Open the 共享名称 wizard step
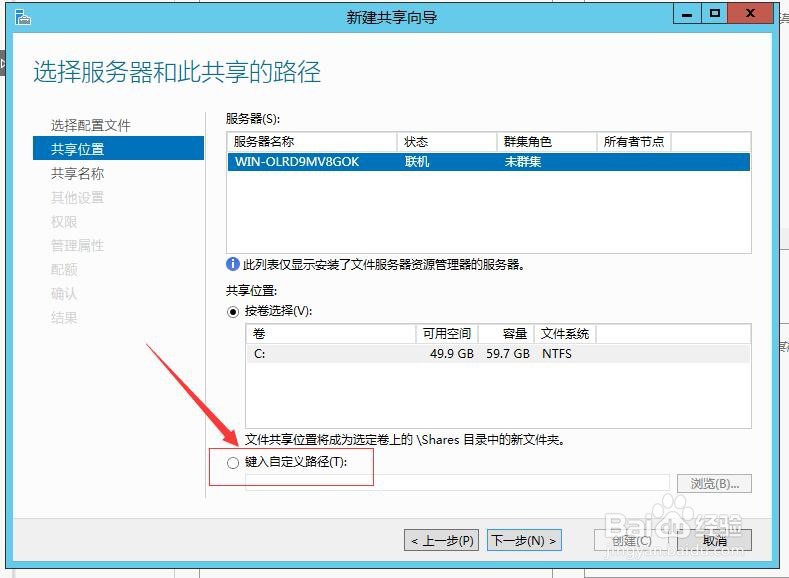Image resolution: width=789 pixels, height=578 pixels. [x=77, y=173]
